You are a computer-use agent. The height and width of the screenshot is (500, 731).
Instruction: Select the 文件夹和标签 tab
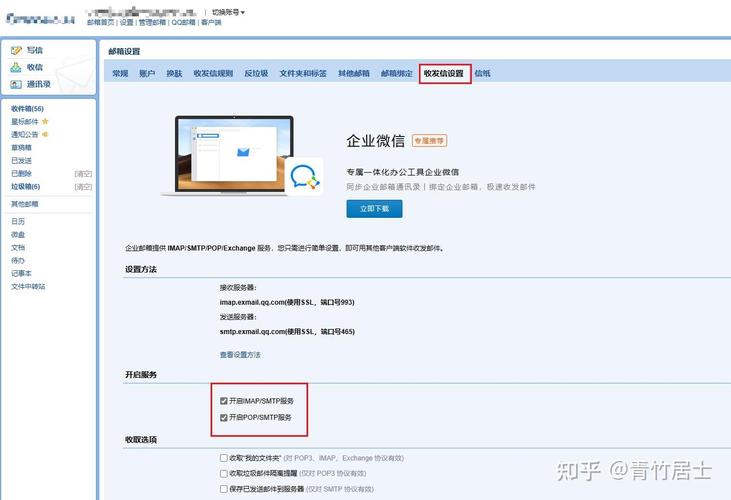(303, 73)
